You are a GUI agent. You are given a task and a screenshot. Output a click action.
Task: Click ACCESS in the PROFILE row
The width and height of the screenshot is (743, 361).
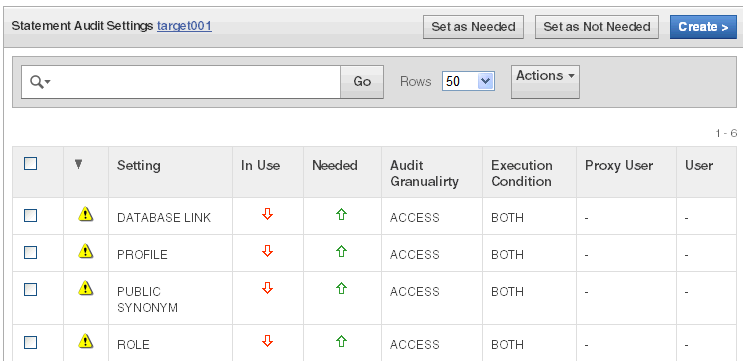(415, 254)
